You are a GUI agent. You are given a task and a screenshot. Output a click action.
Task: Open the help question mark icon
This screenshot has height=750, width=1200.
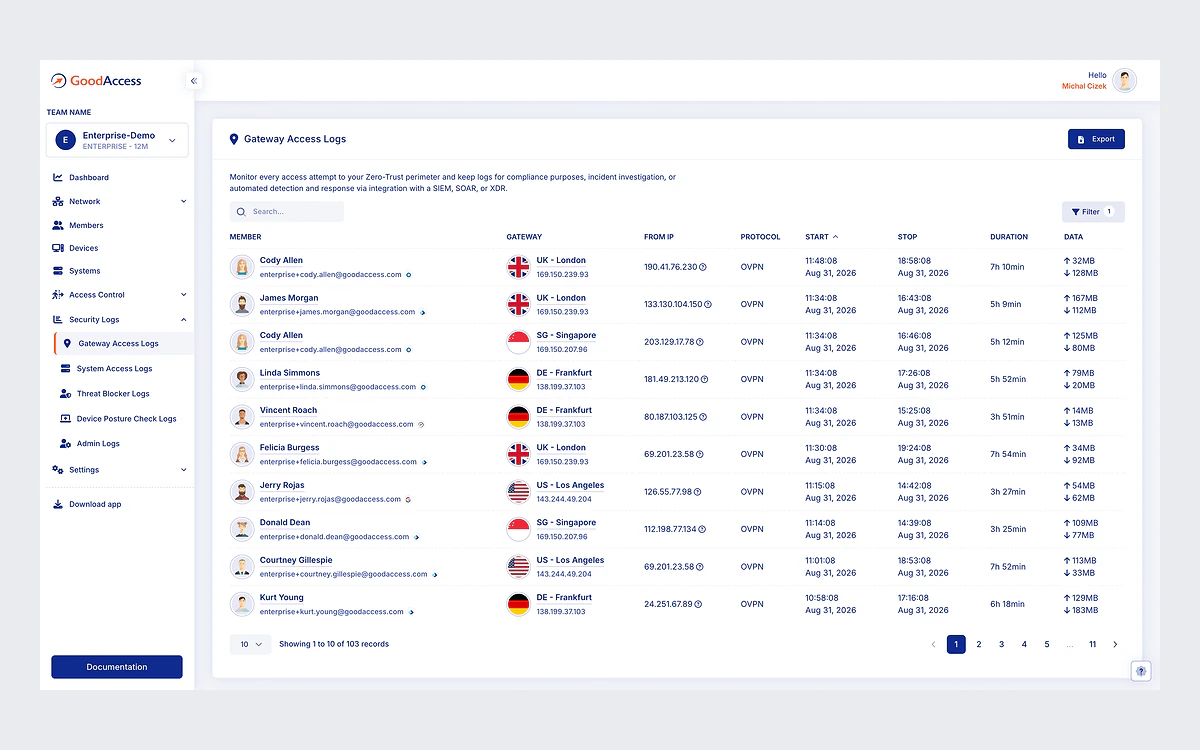pos(1141,671)
